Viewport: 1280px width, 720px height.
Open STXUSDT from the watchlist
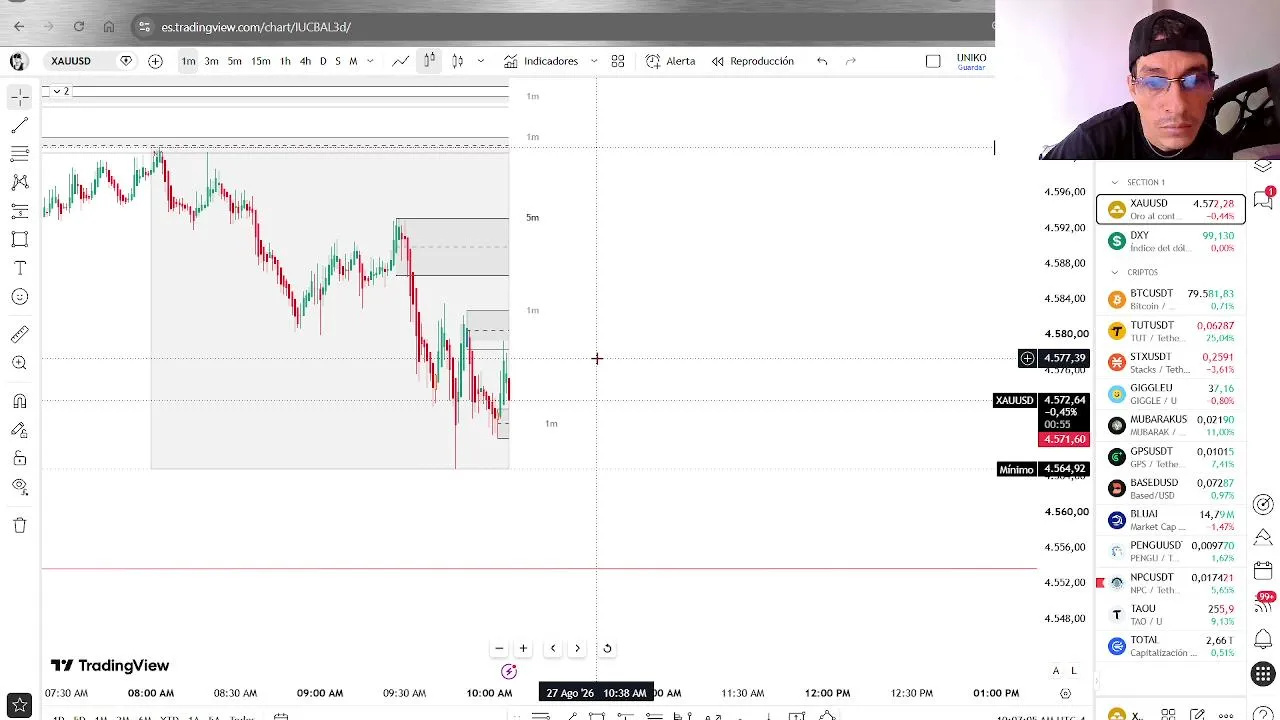[1171, 362]
